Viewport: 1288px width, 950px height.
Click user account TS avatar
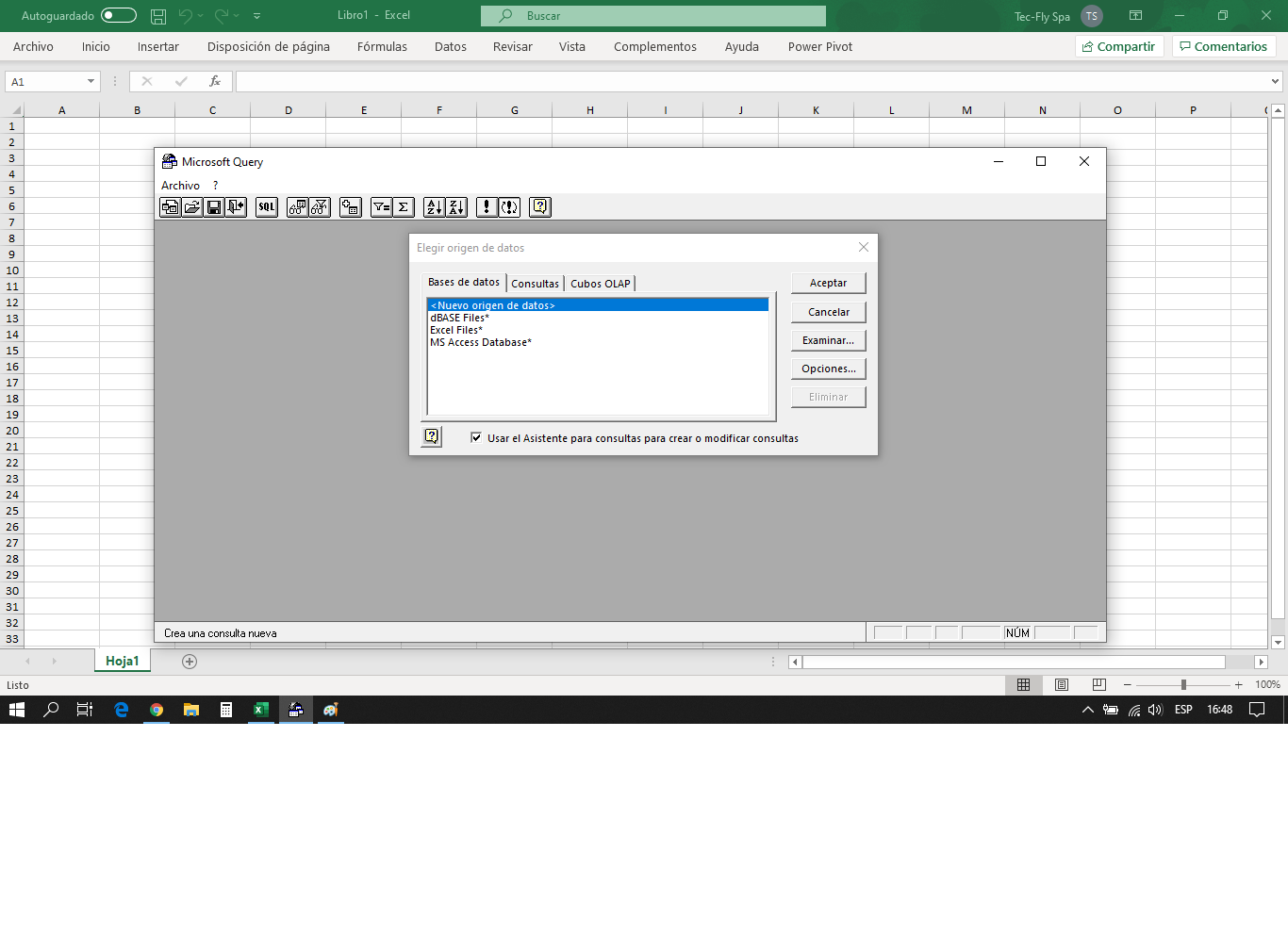1092,16
